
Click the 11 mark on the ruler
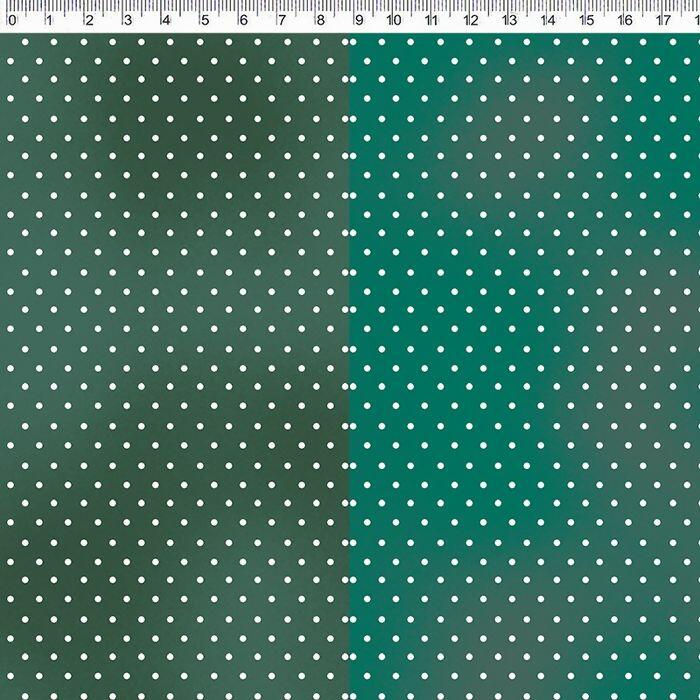[x=431, y=19]
